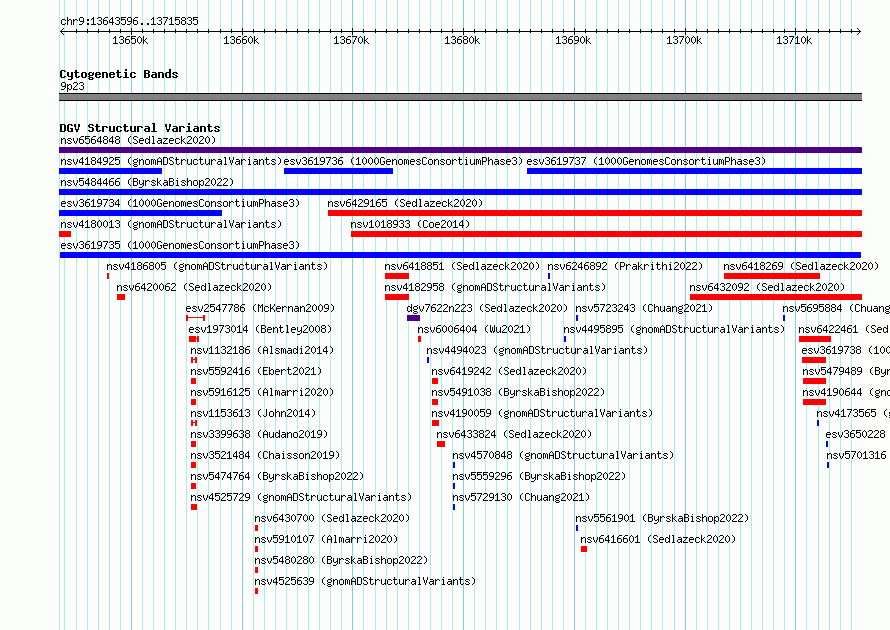This screenshot has height=630, width=890.
Task: Click nsv5723243 (Chuang2021) label
Action: tap(644, 308)
